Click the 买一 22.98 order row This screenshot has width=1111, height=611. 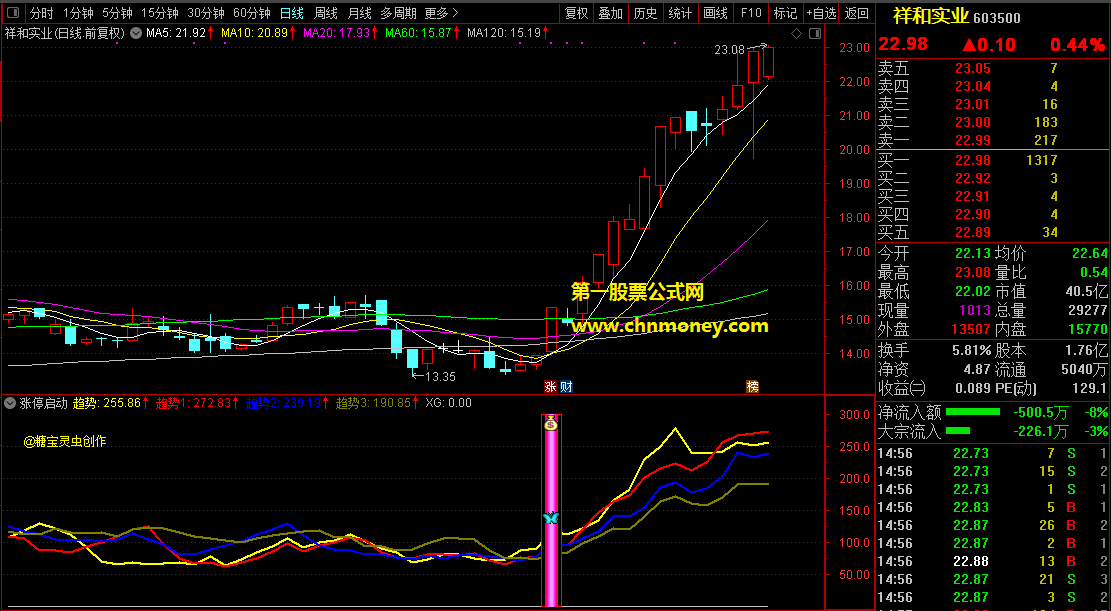pos(993,160)
